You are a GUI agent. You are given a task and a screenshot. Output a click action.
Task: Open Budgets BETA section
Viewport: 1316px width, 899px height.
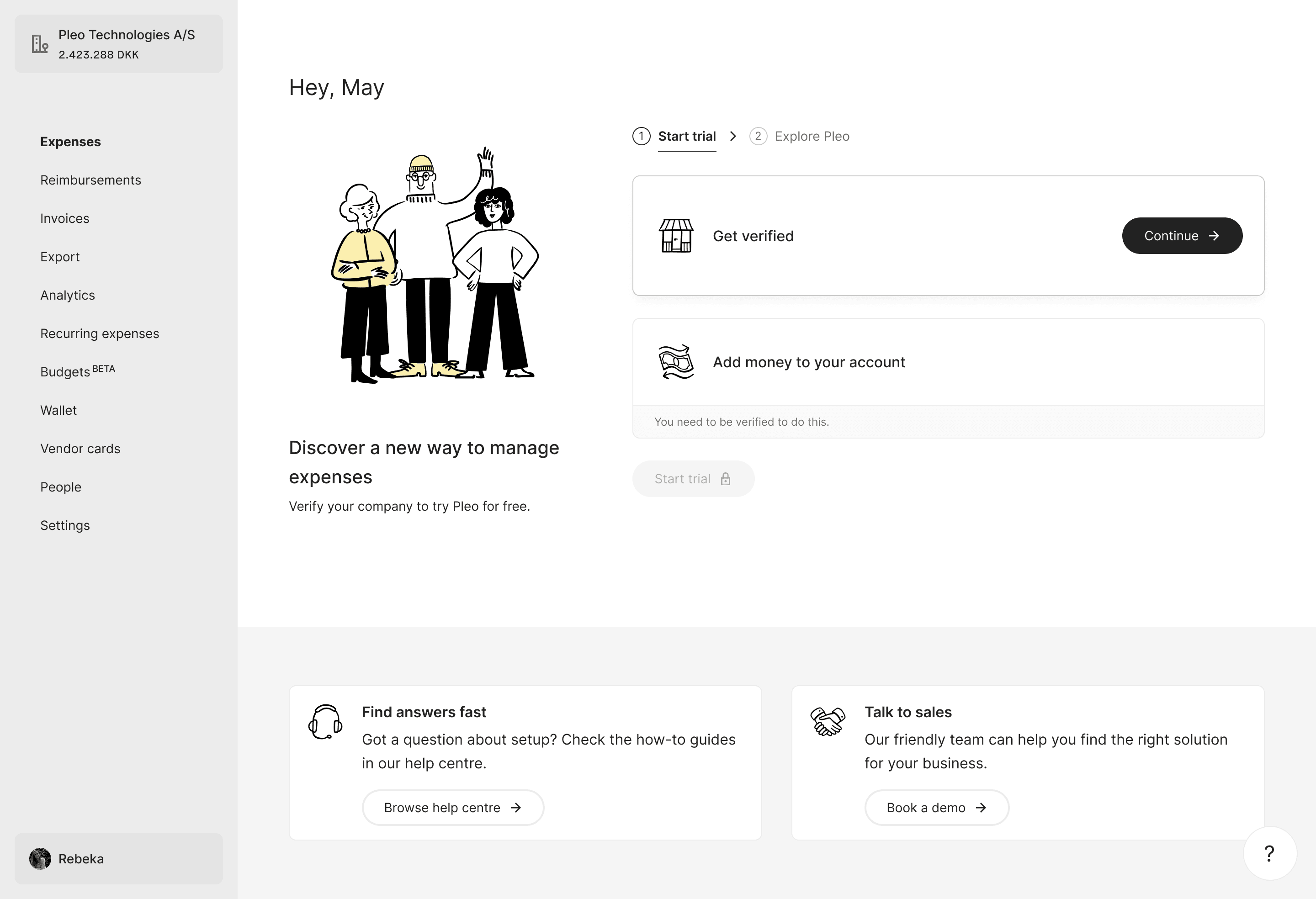click(78, 371)
